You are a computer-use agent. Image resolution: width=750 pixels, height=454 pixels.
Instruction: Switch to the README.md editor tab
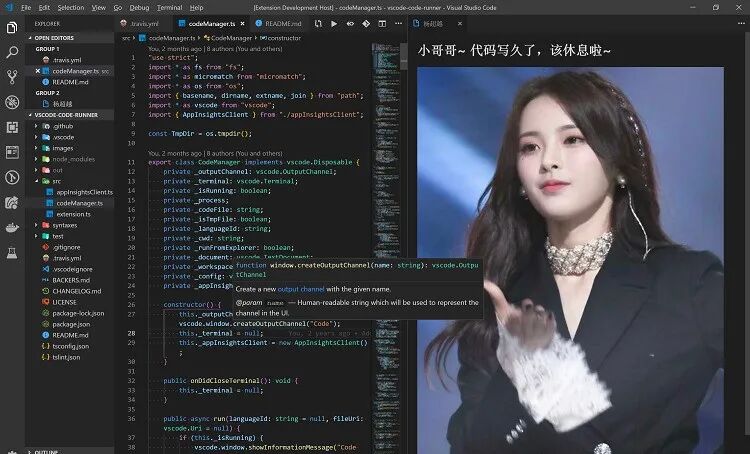279,23
